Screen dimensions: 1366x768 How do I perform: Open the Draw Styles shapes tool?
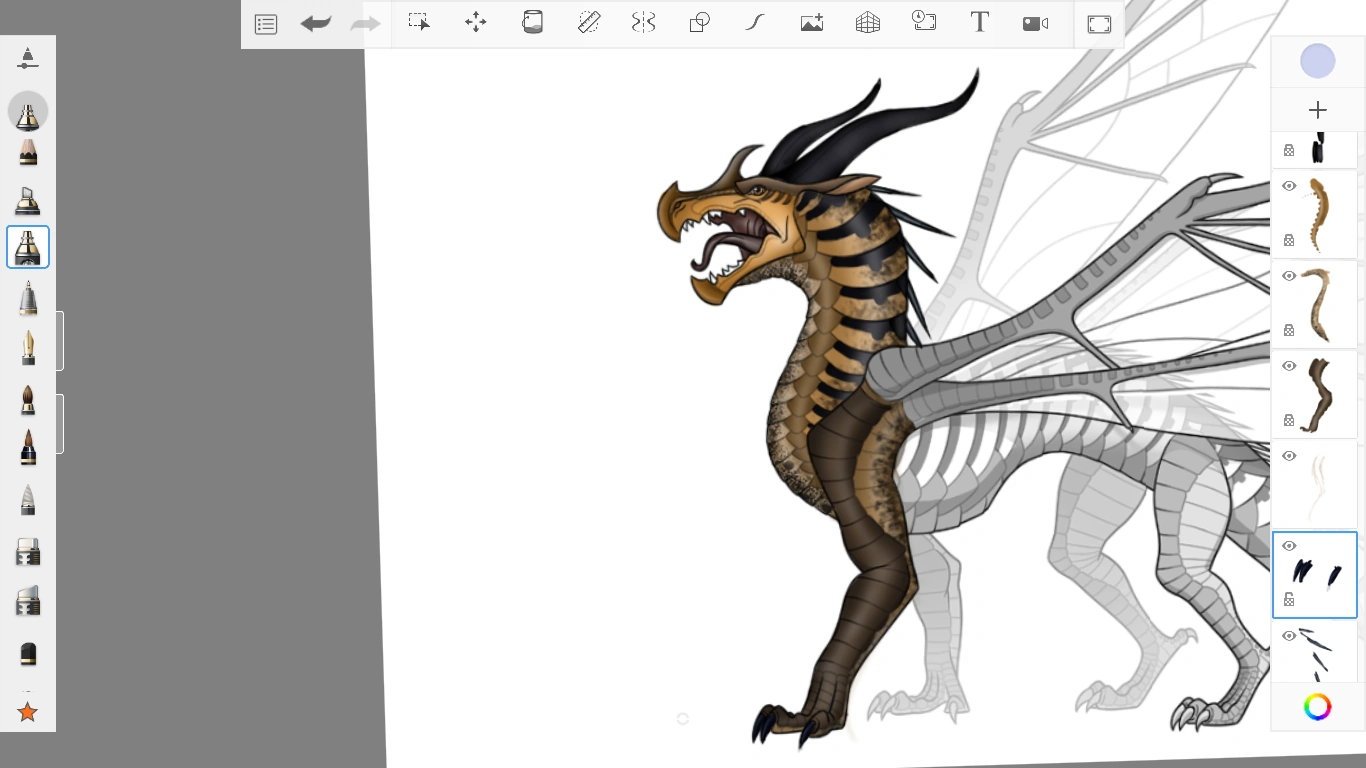tap(700, 23)
